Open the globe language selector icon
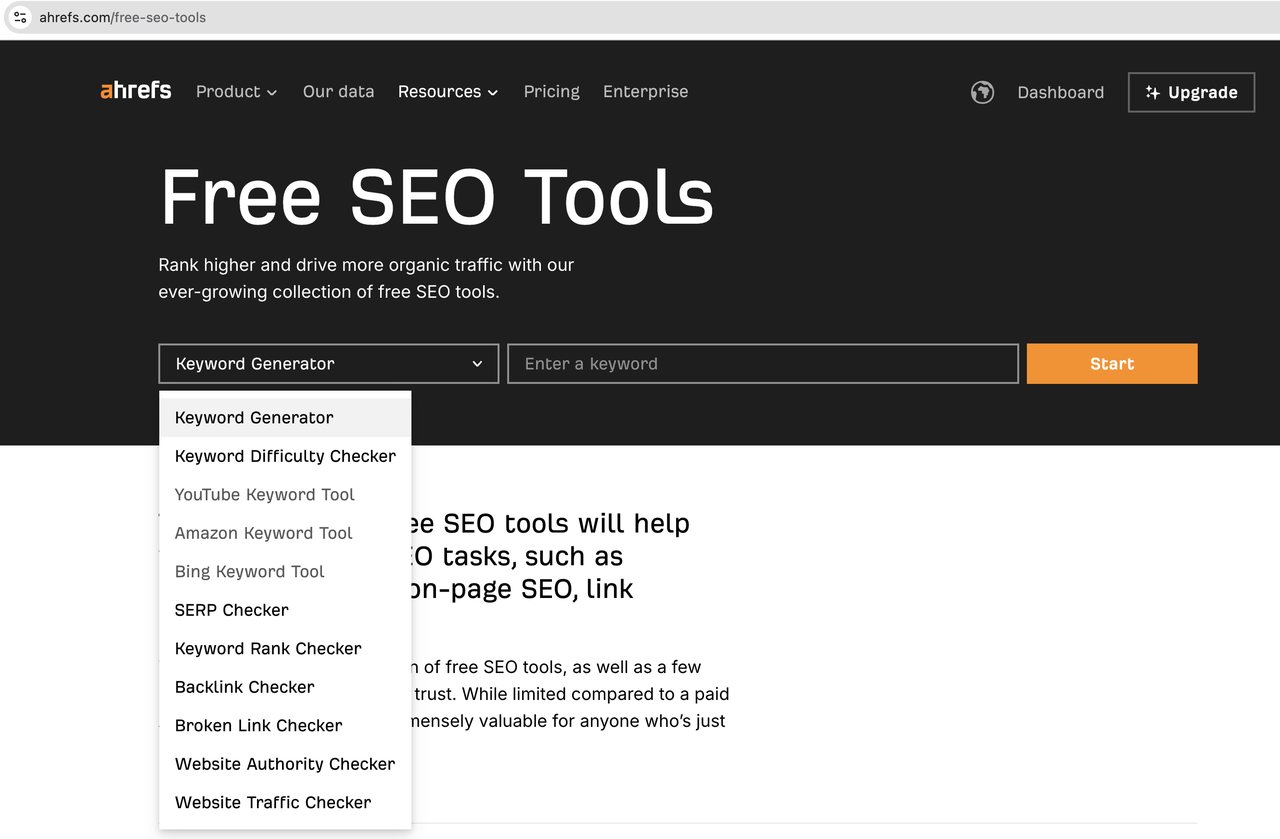 [x=982, y=92]
